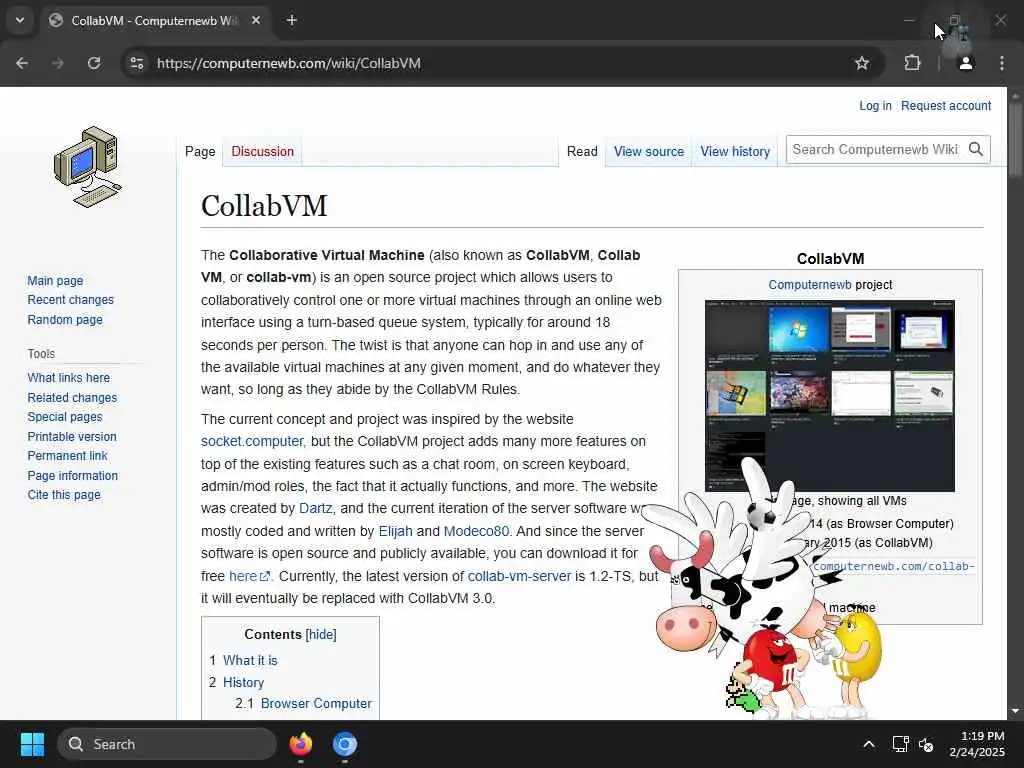Open the Modeco80 user link

[x=477, y=532]
